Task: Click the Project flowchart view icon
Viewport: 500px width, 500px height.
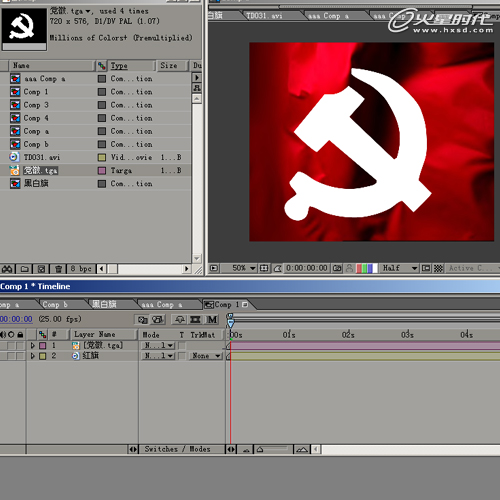Action: pos(197,88)
